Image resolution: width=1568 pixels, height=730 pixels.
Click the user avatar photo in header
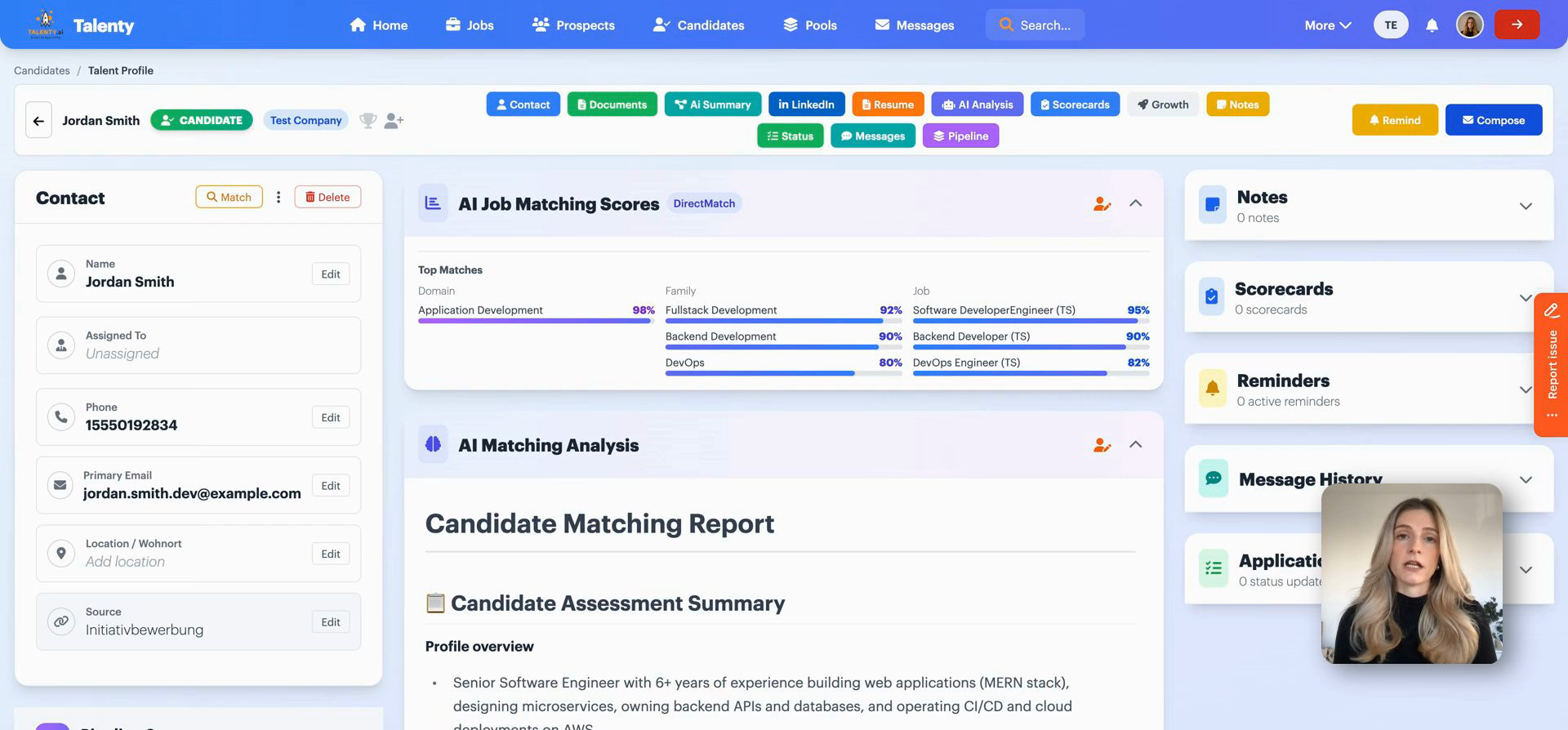[x=1469, y=24]
